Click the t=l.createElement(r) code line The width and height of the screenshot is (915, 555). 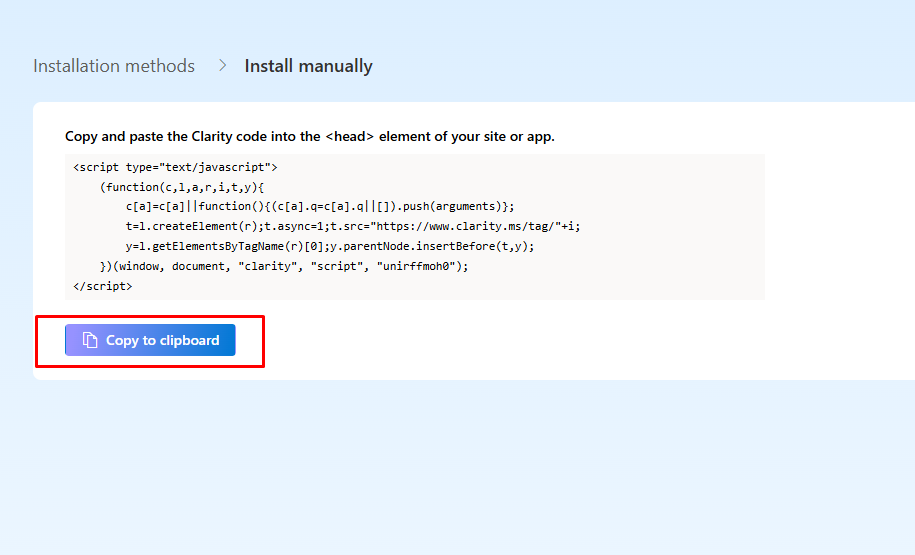(x=353, y=226)
